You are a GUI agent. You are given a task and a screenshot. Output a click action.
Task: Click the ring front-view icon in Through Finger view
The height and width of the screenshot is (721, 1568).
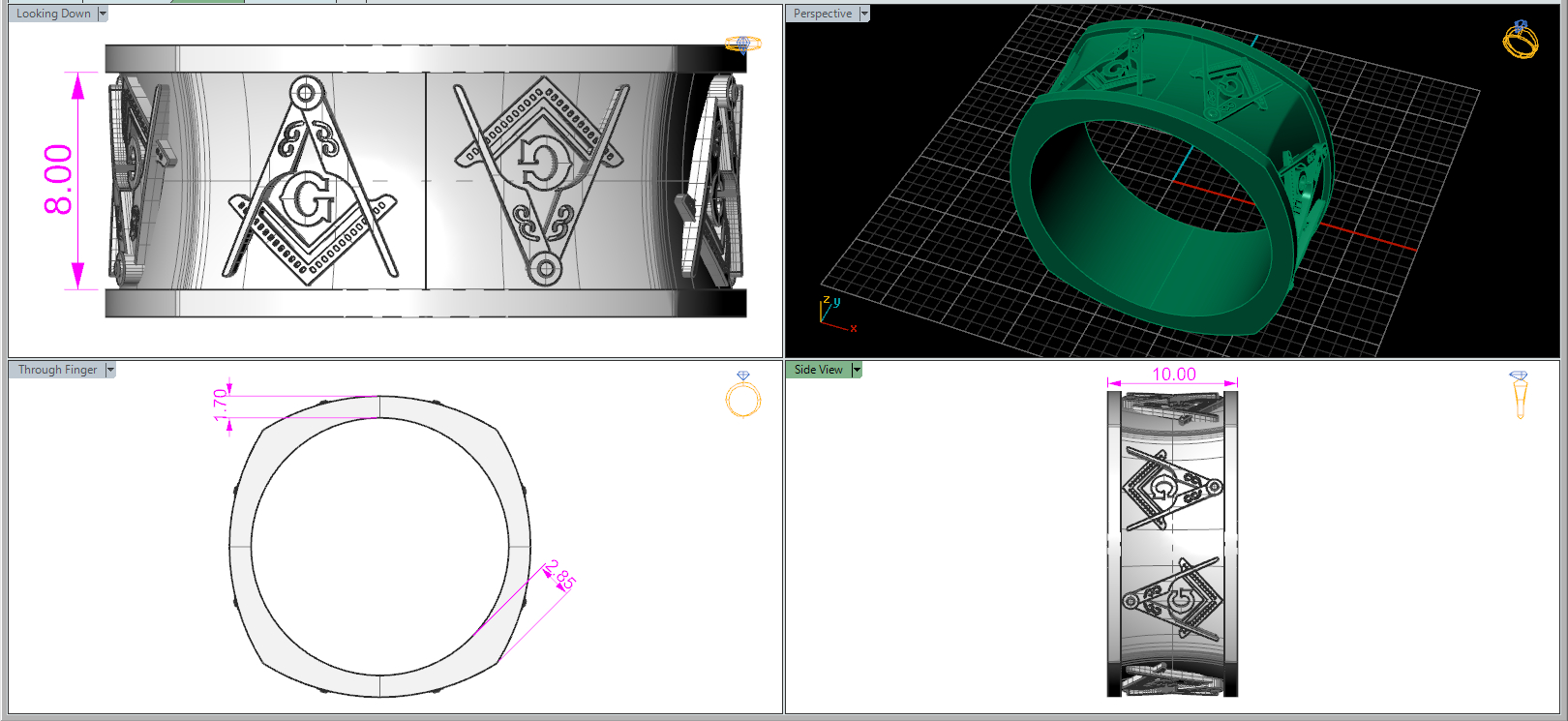click(743, 394)
